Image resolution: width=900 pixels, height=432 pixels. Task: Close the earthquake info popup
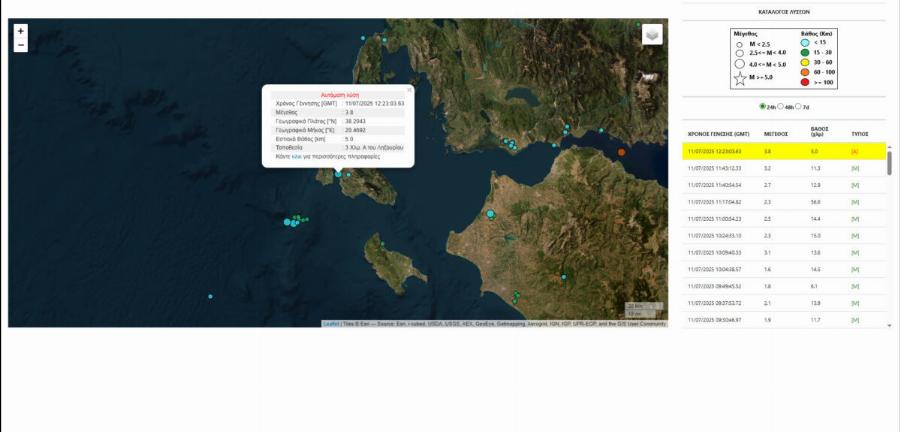click(409, 90)
